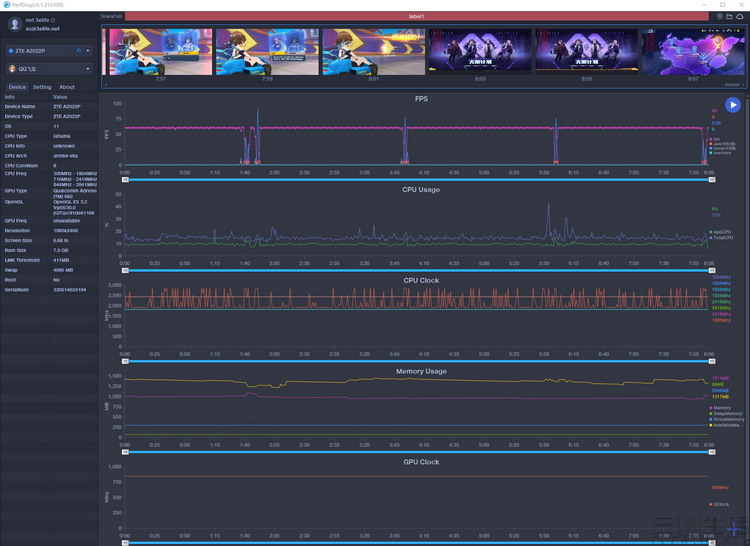Click the PerfDog app icon in title bar

coord(6,5)
